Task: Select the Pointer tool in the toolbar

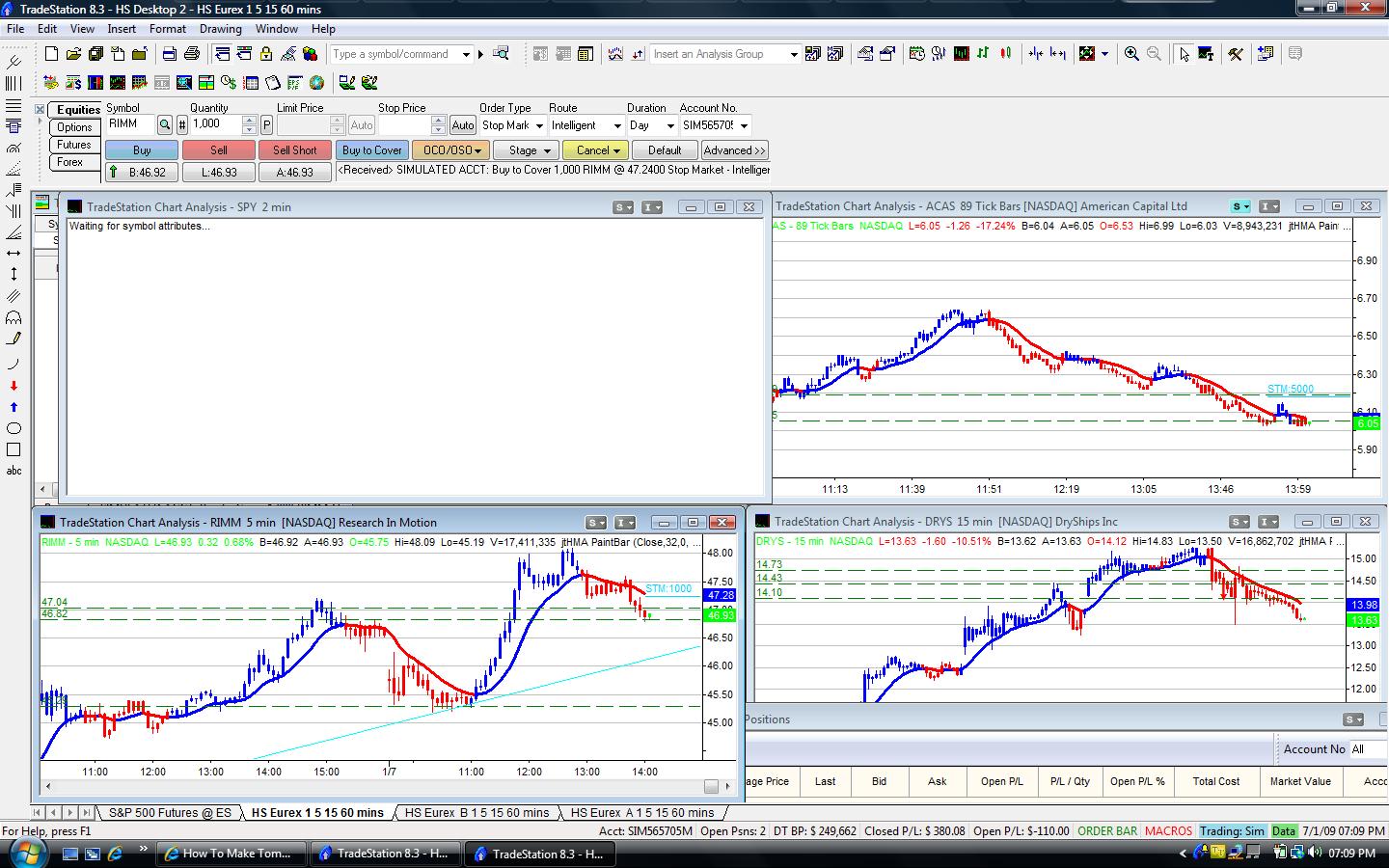Action: click(1185, 54)
